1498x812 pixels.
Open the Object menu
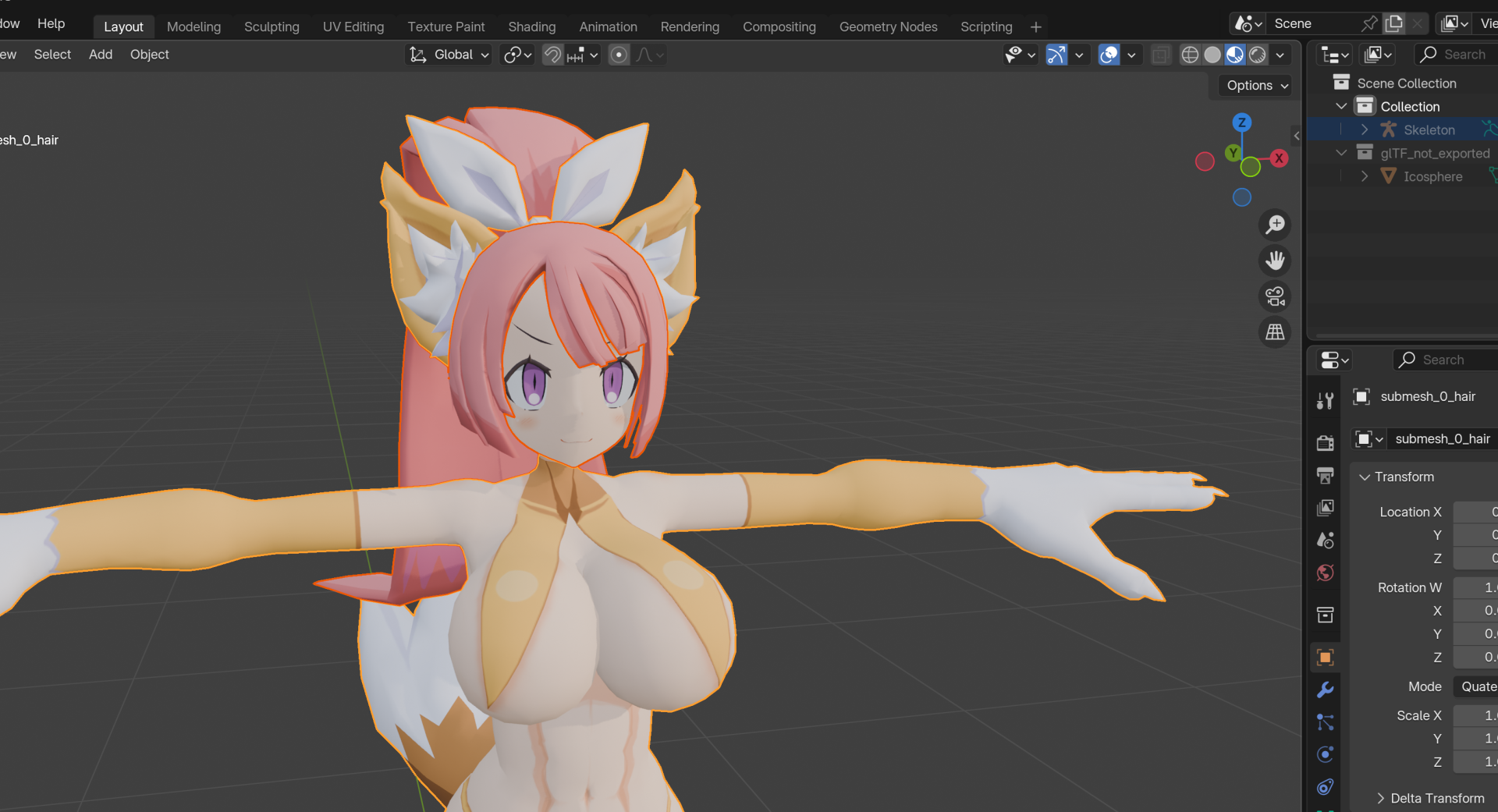click(149, 55)
